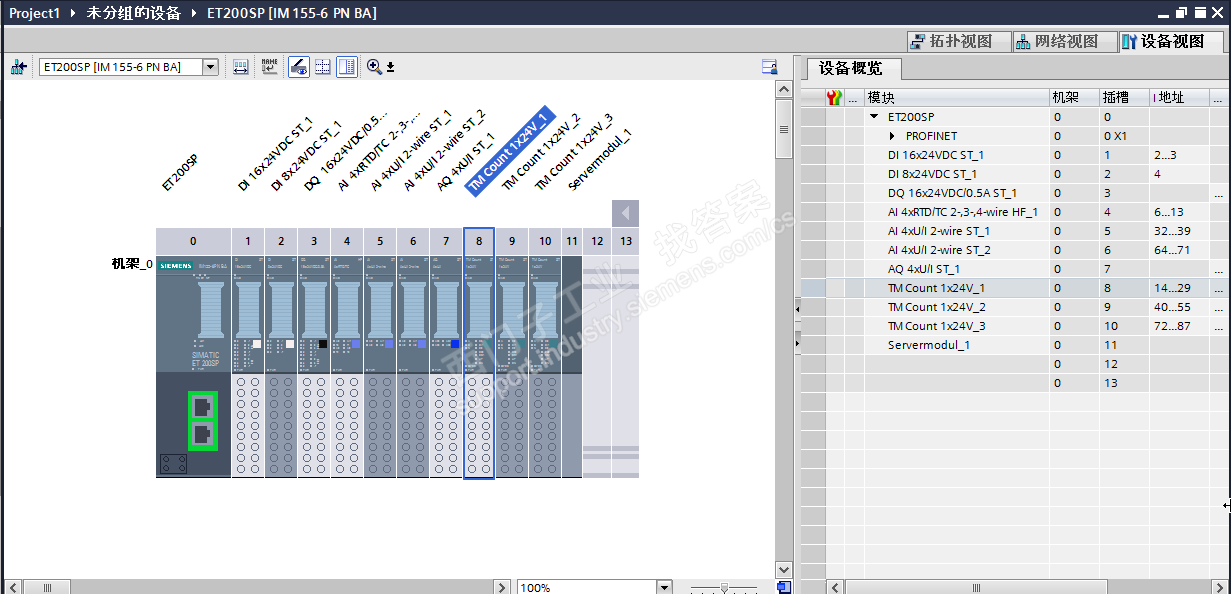
Task: Select the module image in slot 1
Action: pos(247,366)
